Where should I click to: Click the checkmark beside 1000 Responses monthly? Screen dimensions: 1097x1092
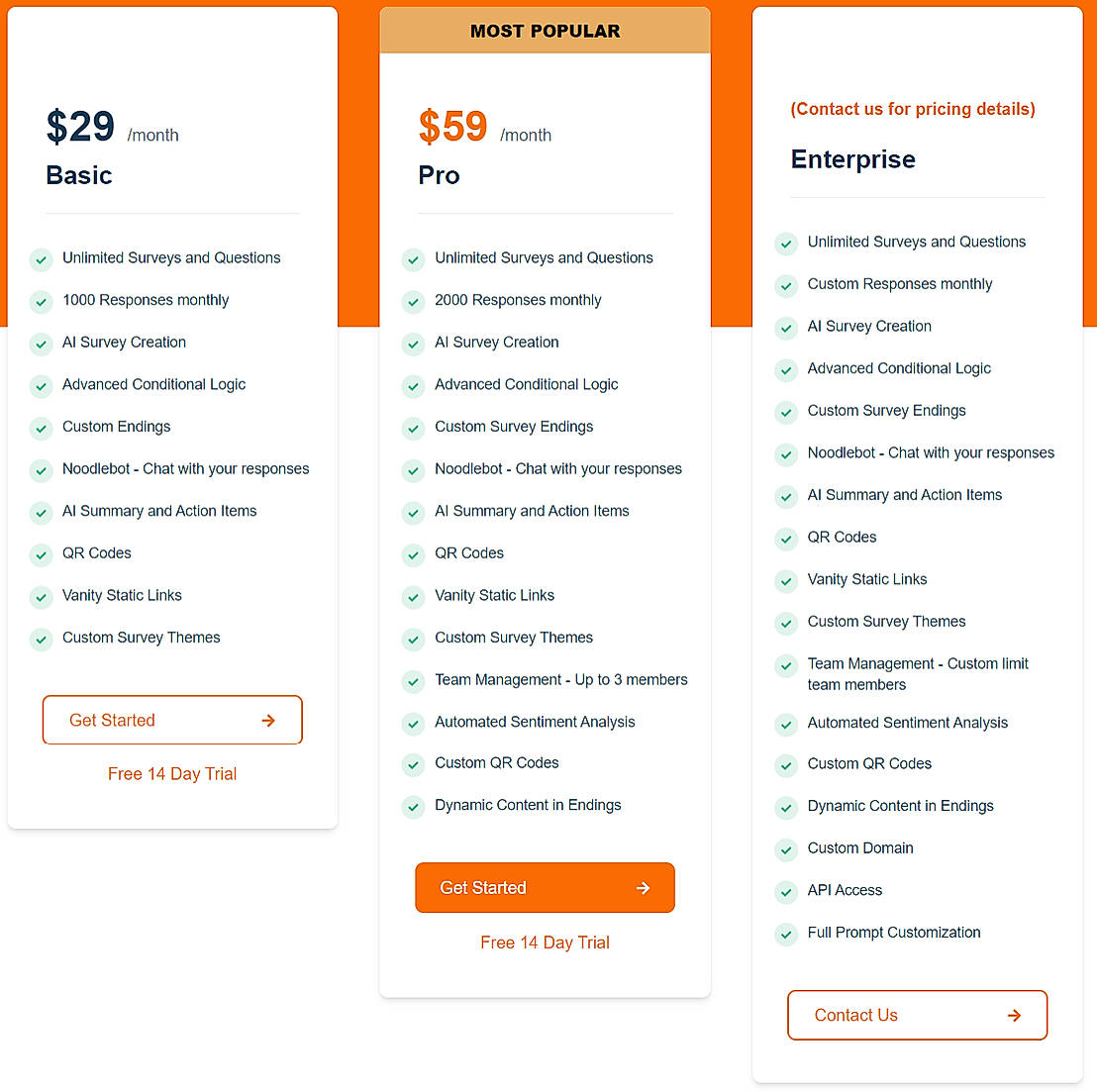click(x=41, y=302)
